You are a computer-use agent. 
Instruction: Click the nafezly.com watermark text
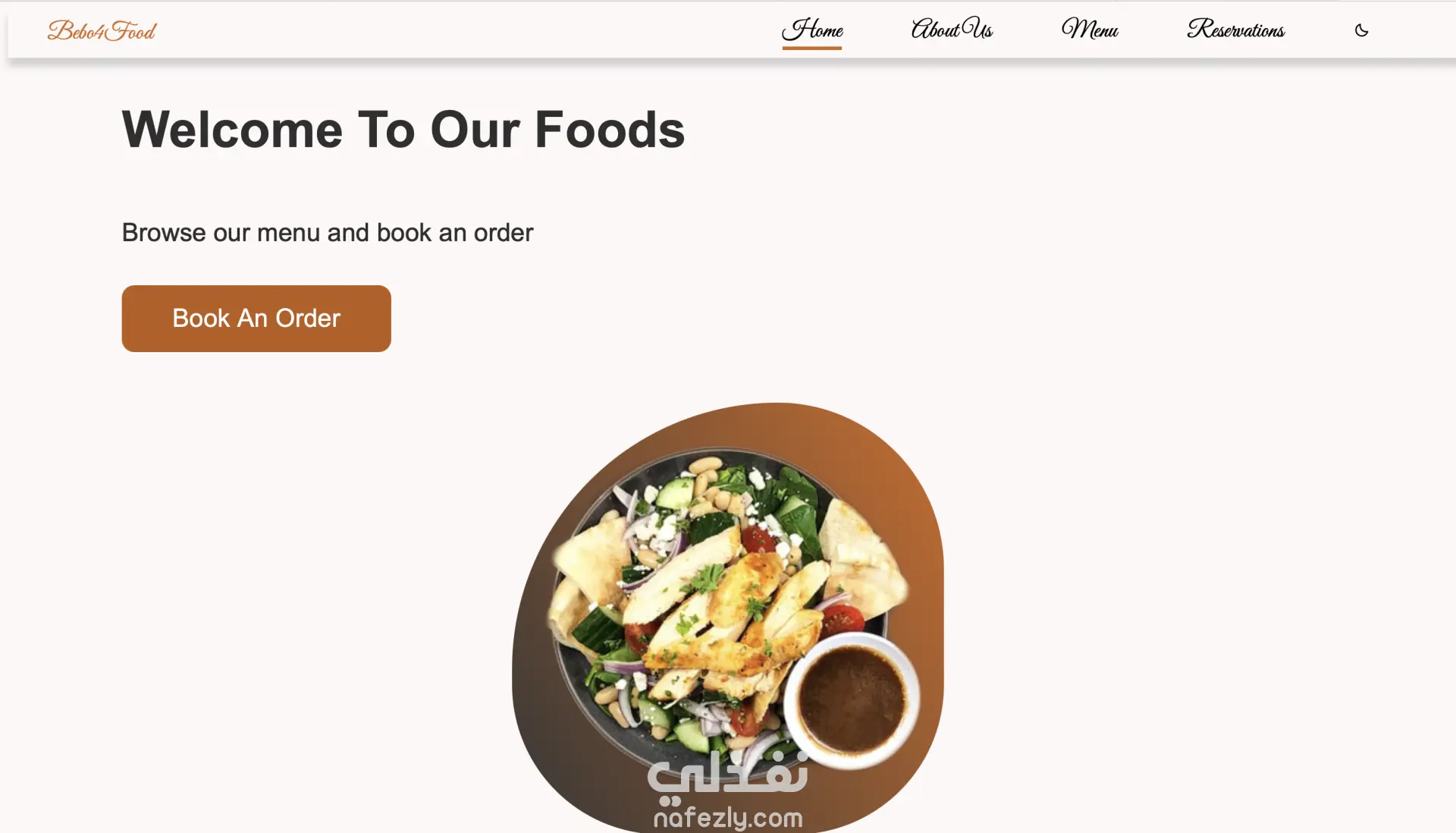[728, 818]
